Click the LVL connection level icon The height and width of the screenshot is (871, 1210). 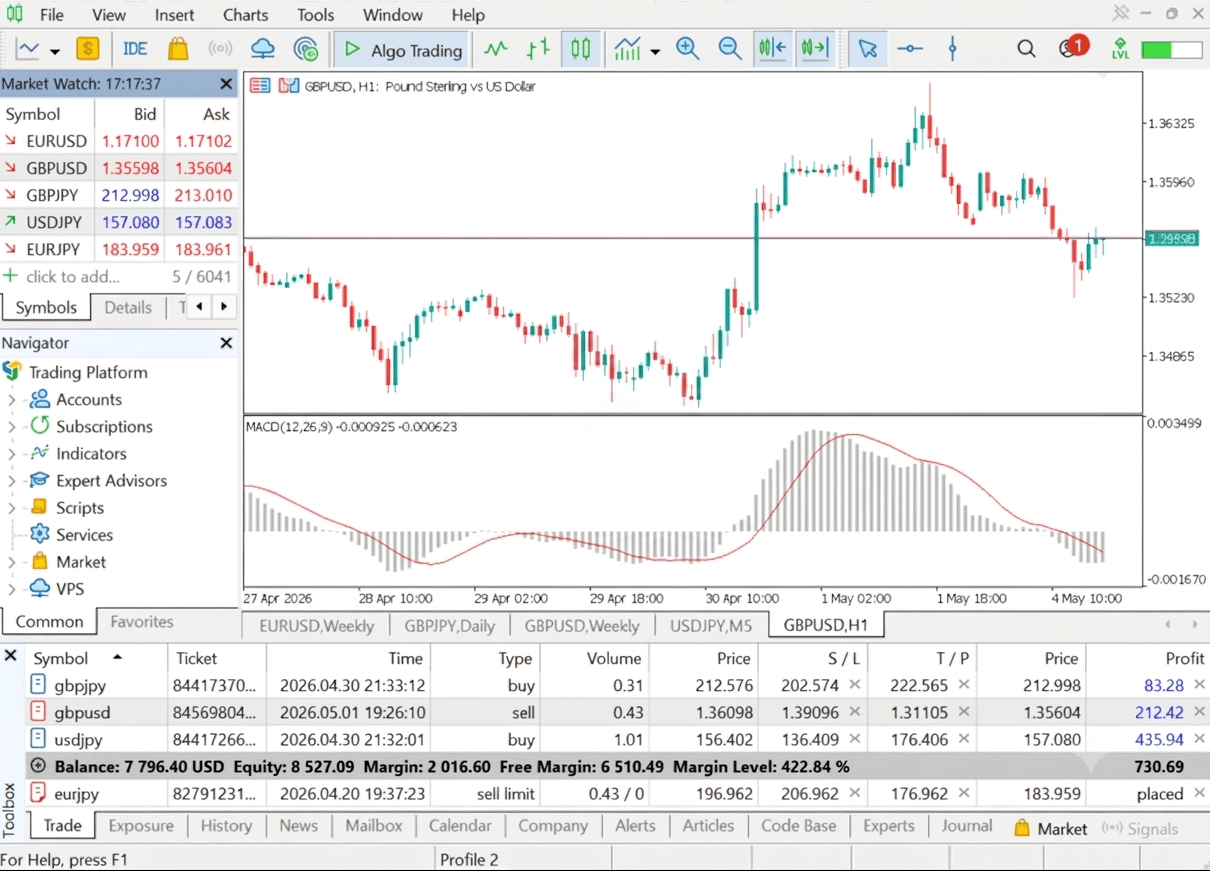pyautogui.click(x=1120, y=49)
